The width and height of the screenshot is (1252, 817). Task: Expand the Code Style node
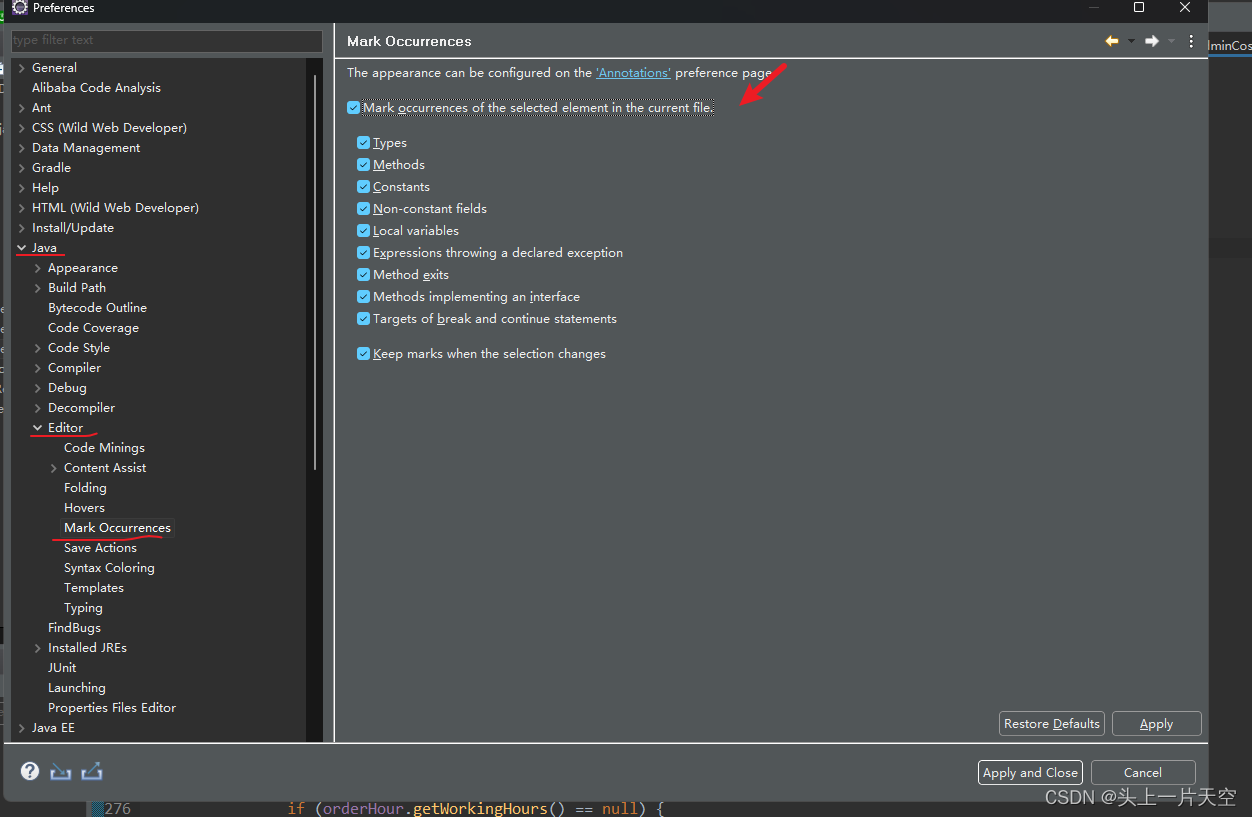(38, 348)
